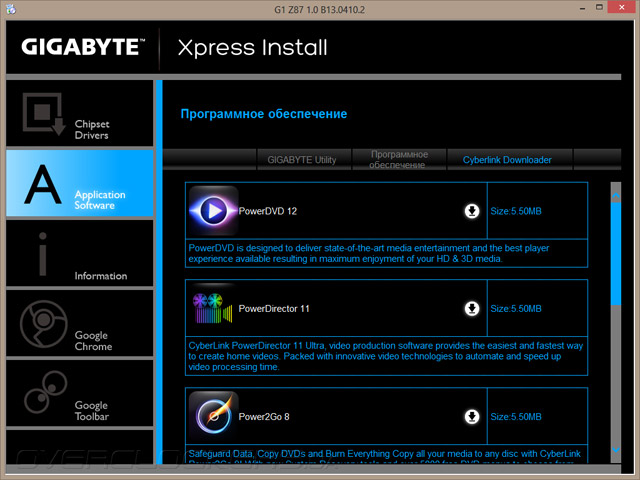640x480 pixels.
Task: Open the Chipset Drivers section
Action: coord(80,113)
